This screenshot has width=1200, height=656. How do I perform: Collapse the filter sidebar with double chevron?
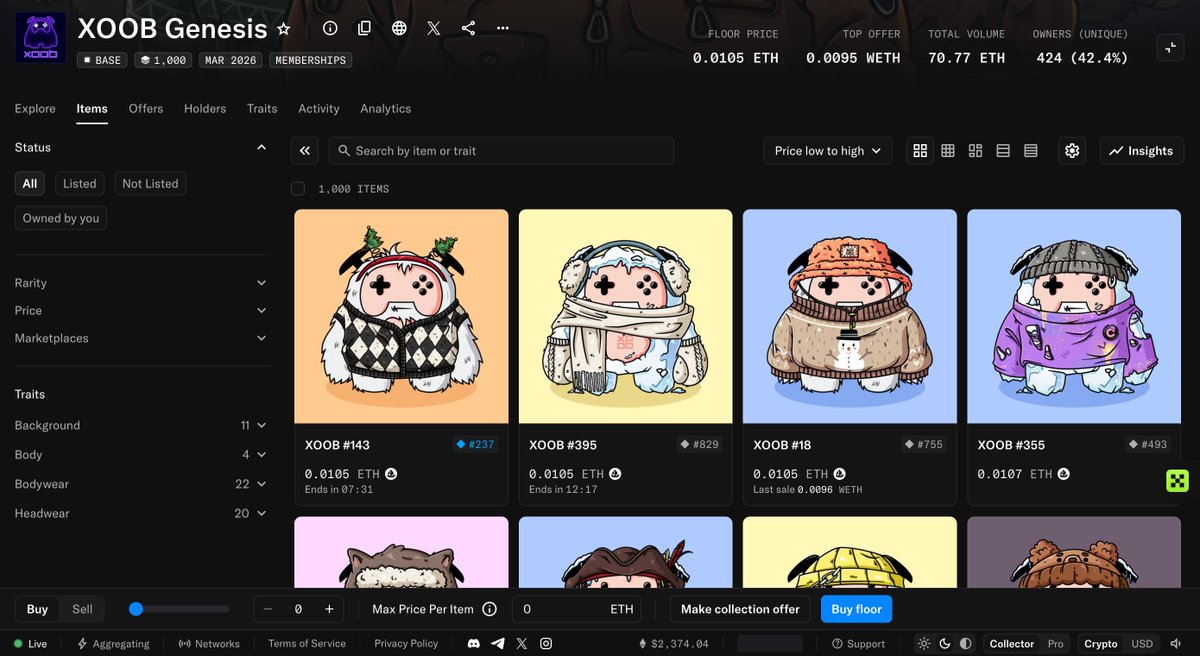point(305,151)
